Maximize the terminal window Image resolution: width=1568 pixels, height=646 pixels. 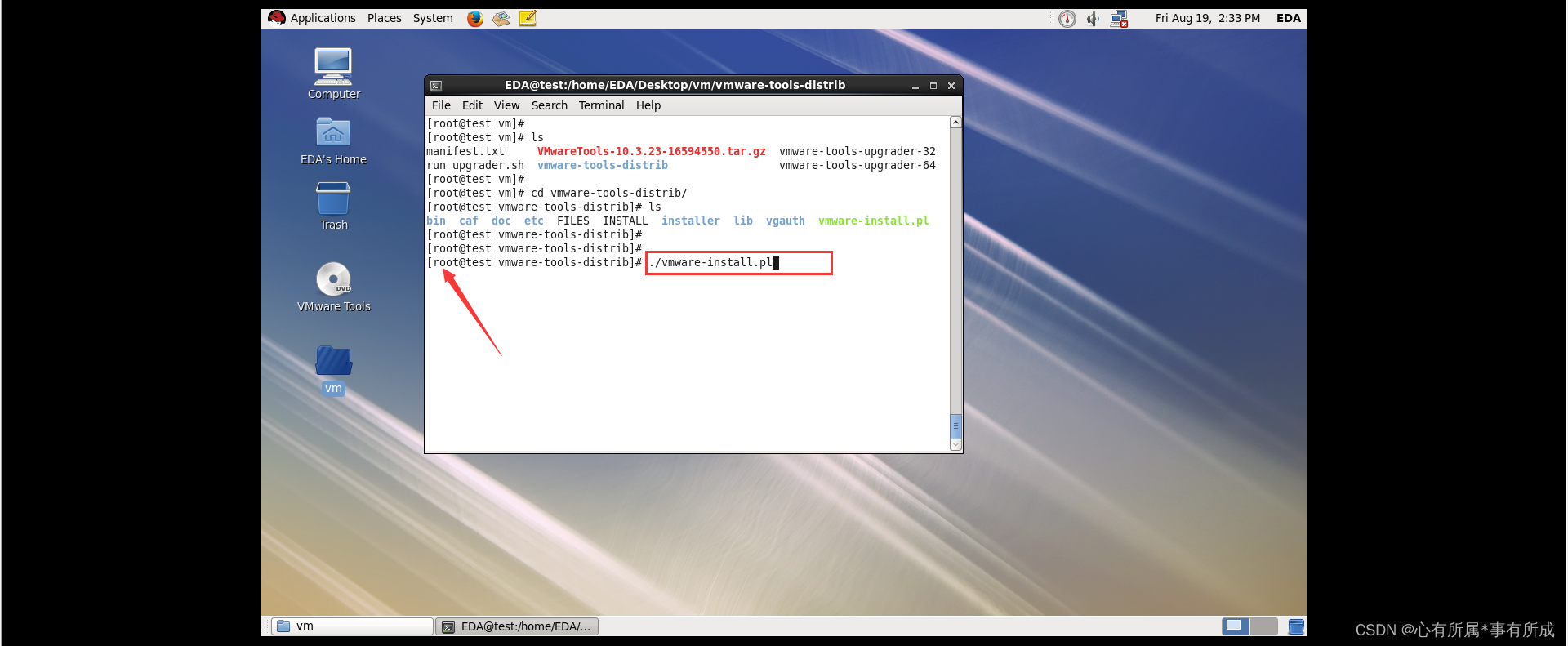[933, 85]
